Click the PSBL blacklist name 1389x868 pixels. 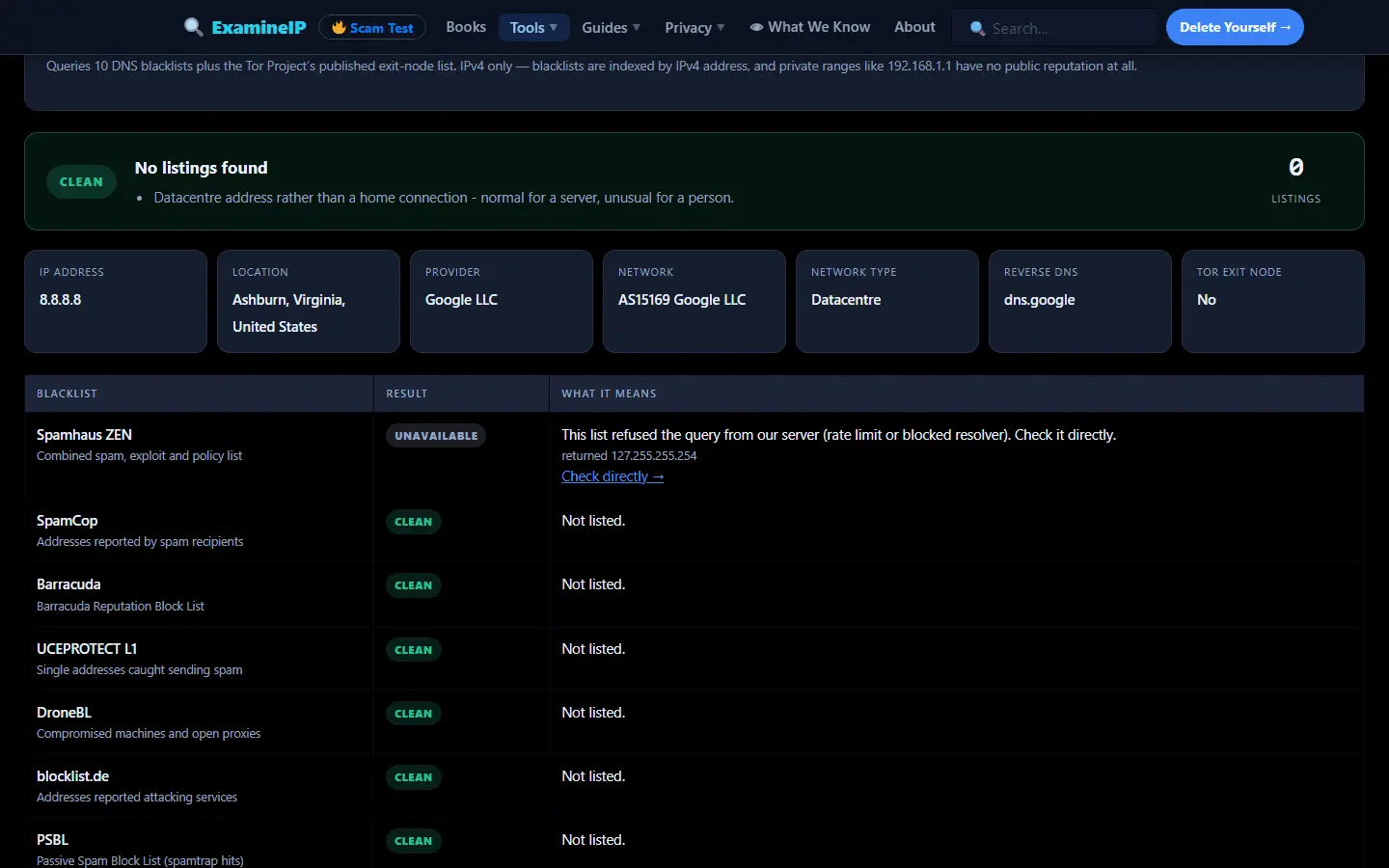coord(52,840)
